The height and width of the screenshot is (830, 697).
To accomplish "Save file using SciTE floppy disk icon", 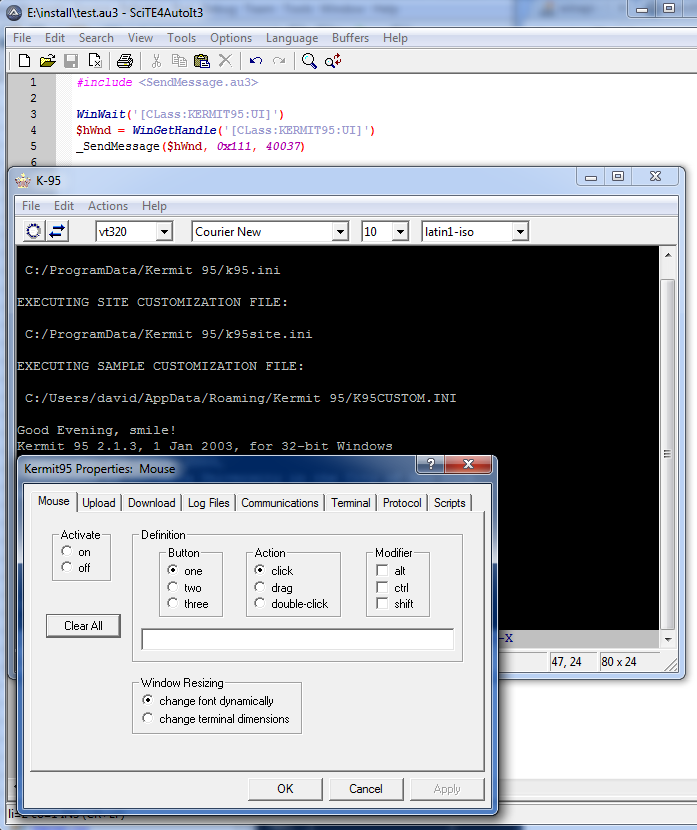I will click(x=71, y=61).
